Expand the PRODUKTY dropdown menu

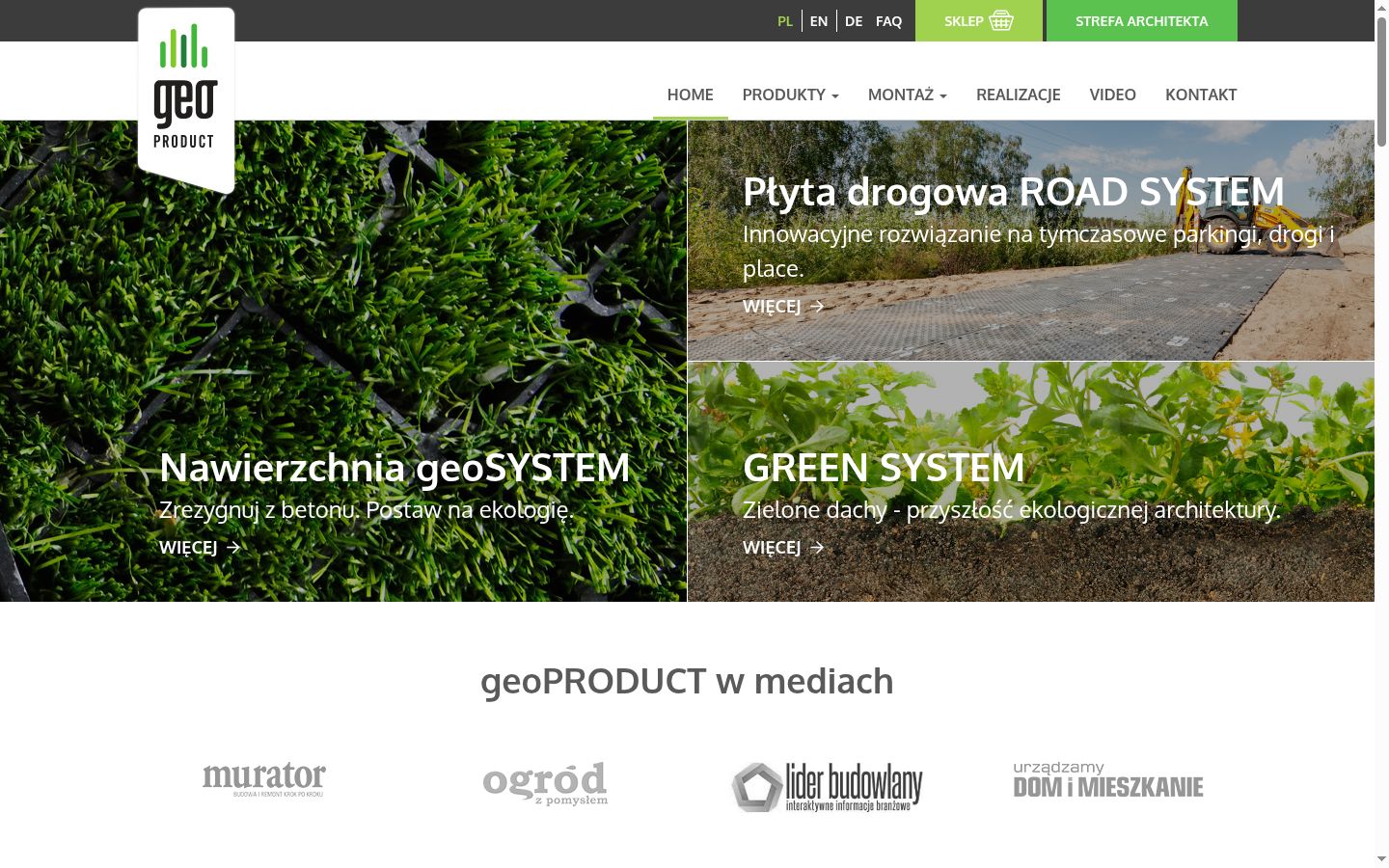point(791,95)
